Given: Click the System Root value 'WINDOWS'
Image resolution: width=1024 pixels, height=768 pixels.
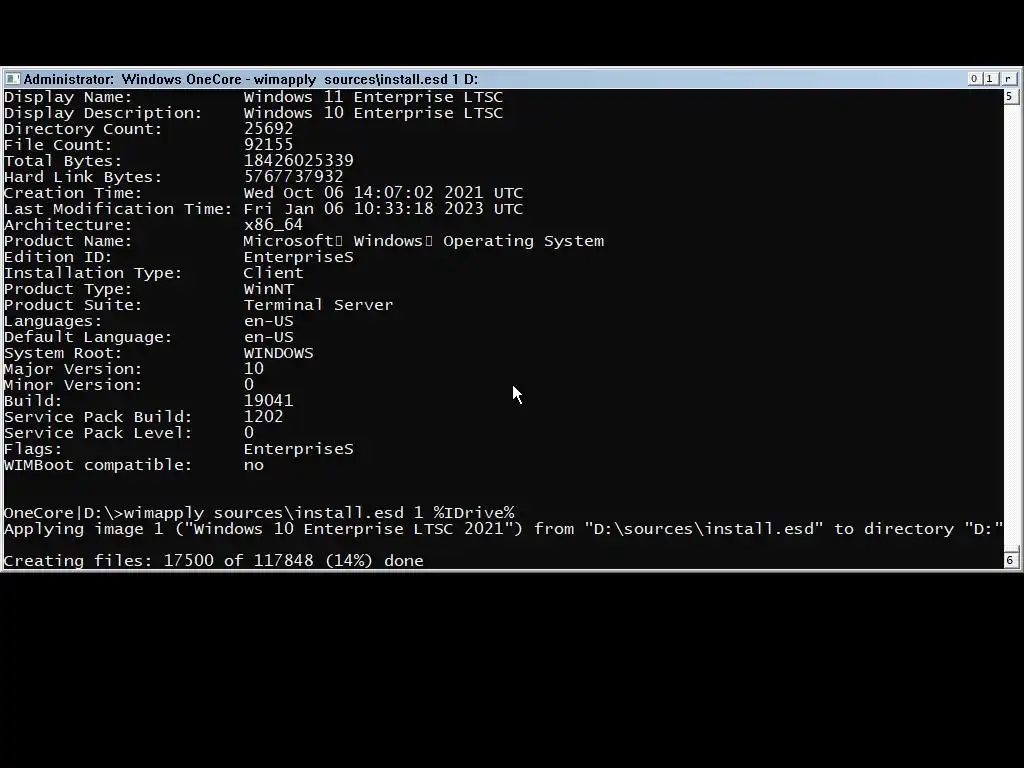Looking at the screenshot, I should pos(278,353).
